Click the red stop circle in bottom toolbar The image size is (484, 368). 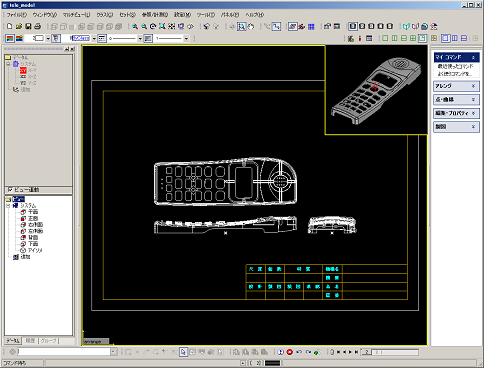[290, 352]
